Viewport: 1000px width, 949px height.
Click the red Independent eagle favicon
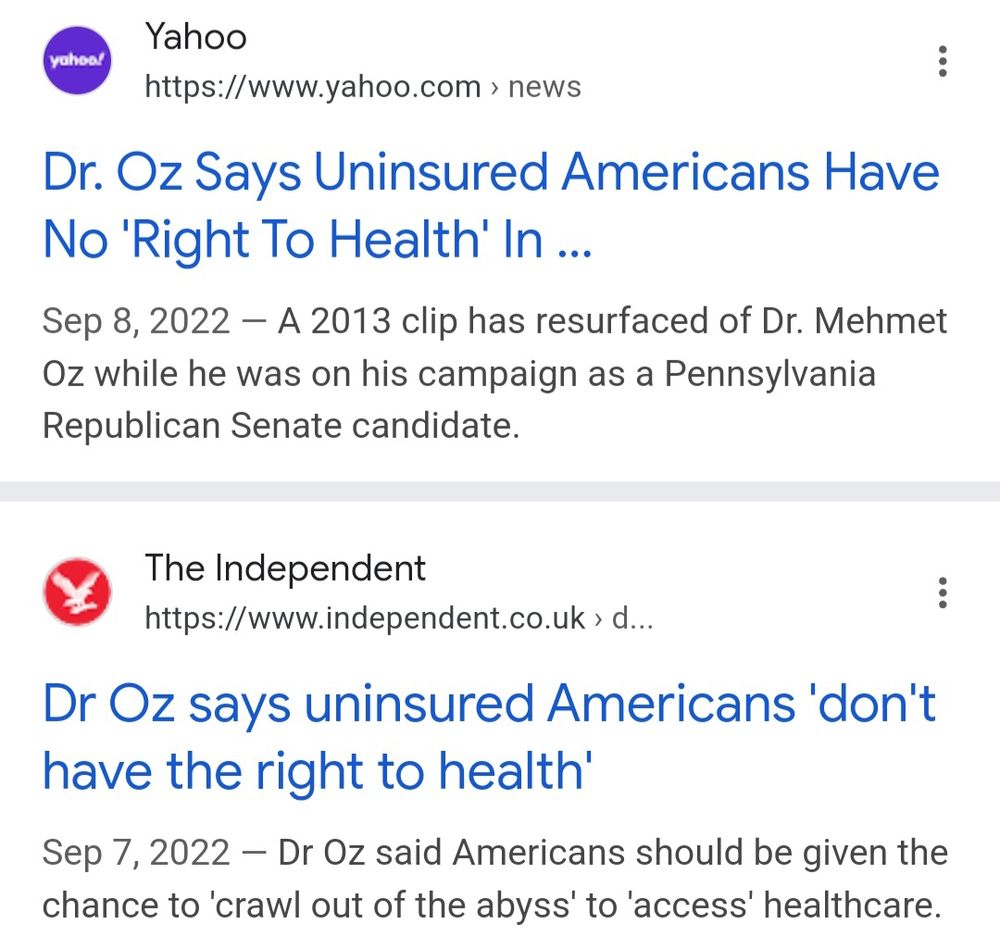(77, 592)
